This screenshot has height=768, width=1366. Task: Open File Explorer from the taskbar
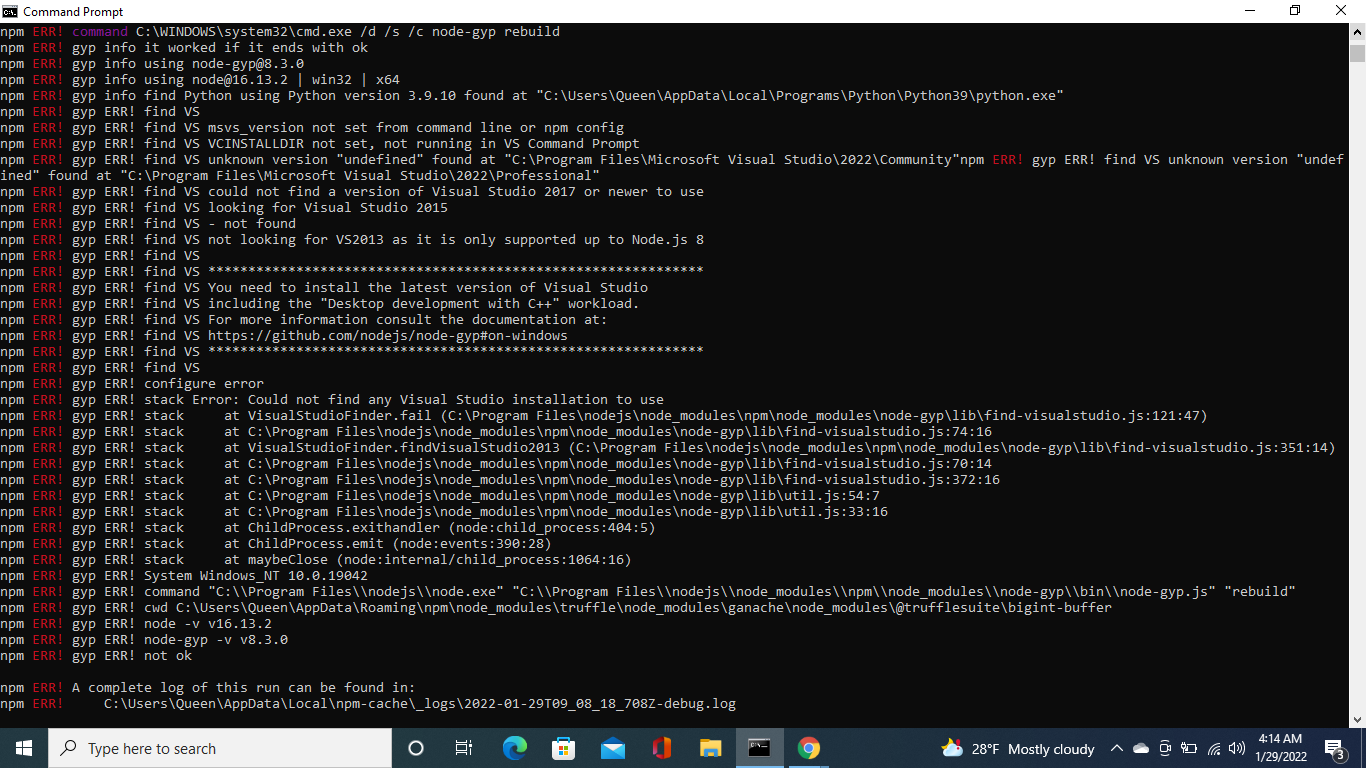point(710,748)
